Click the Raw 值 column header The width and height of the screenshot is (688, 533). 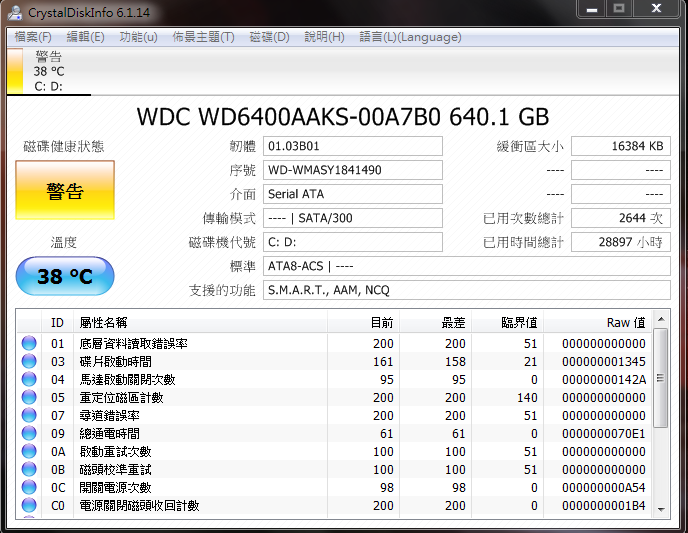(598, 322)
